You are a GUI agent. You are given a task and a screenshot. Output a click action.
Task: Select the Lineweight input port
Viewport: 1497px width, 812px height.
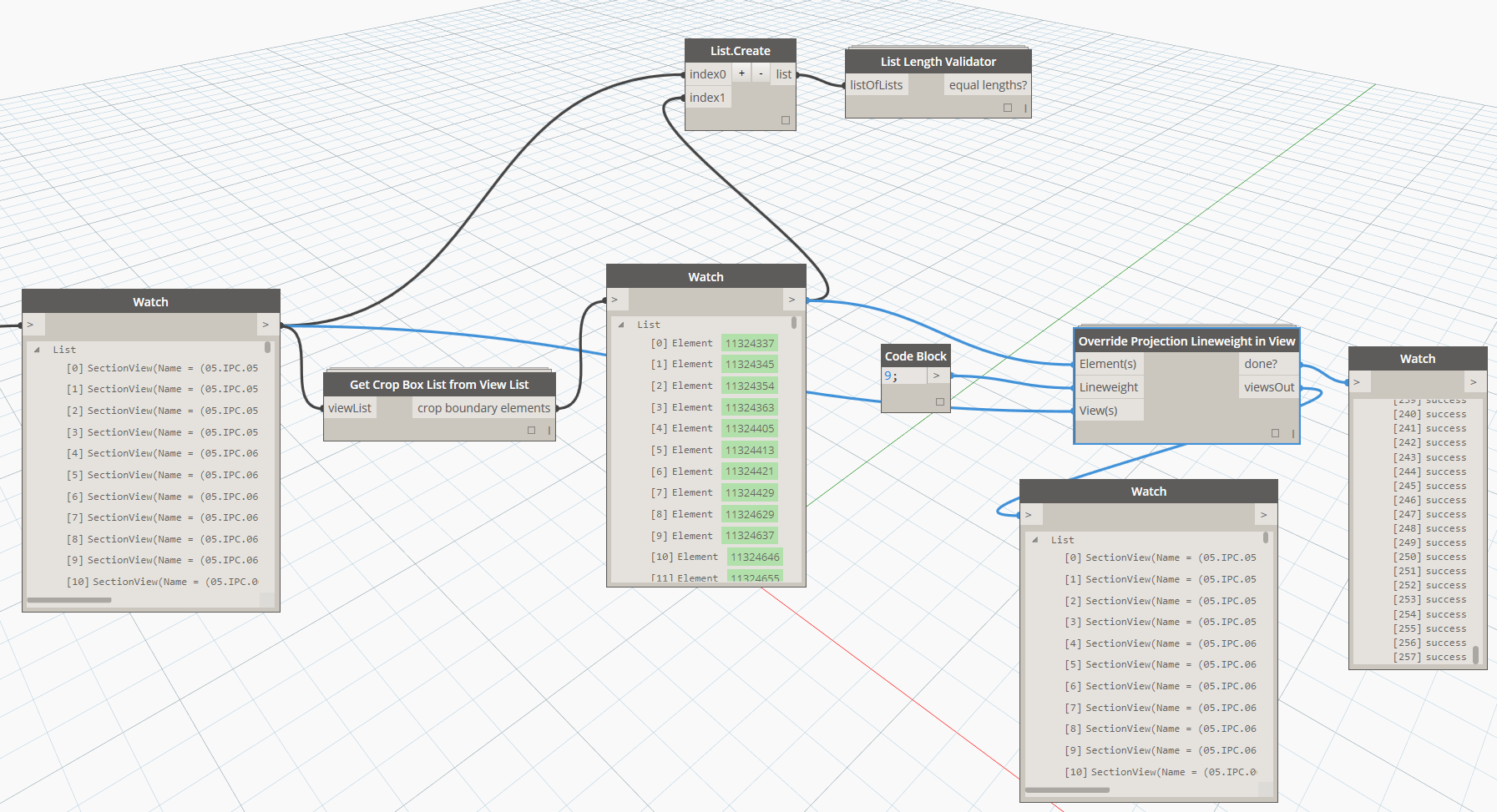(x=1108, y=387)
